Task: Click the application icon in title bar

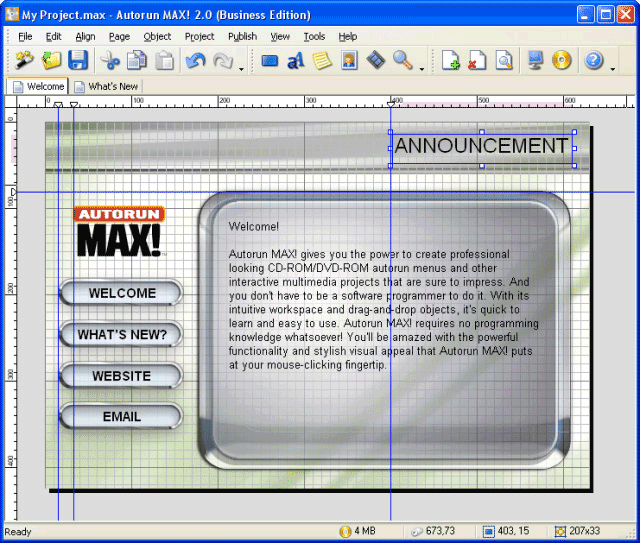Action: pos(12,14)
